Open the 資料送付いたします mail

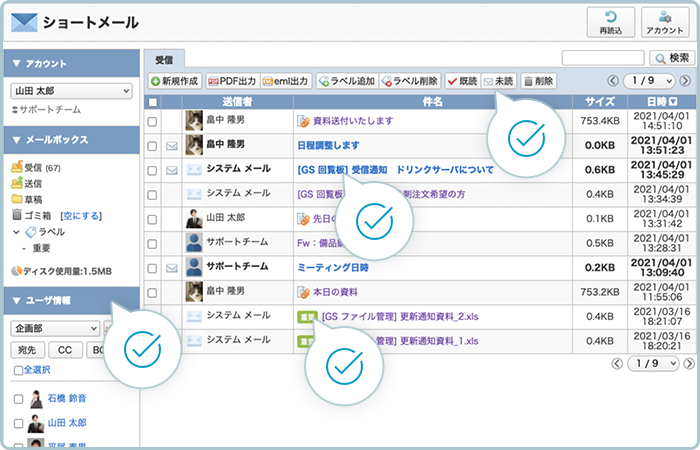pyautogui.click(x=353, y=121)
